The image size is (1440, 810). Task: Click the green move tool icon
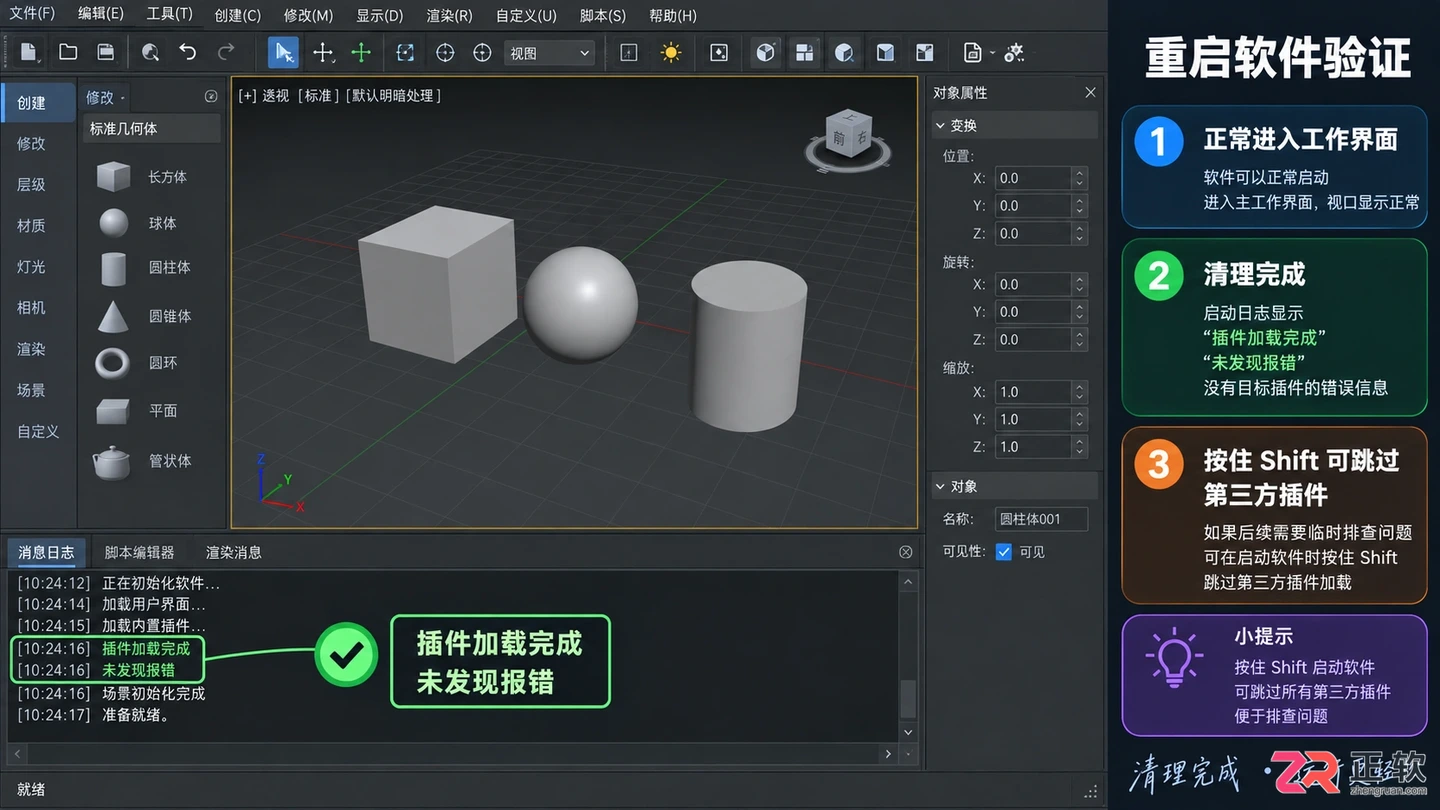coord(361,52)
